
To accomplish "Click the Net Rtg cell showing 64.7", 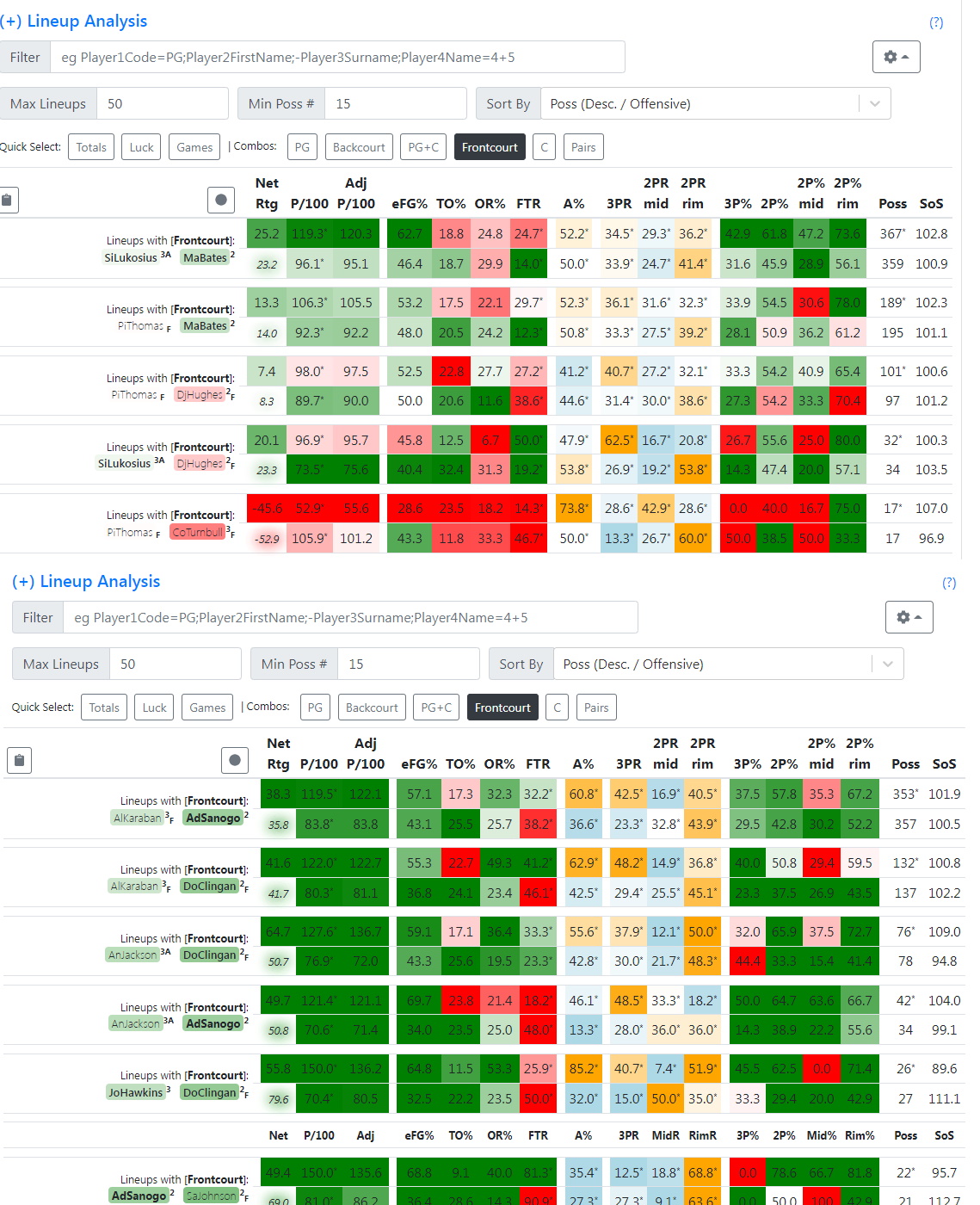I will pyautogui.click(x=278, y=931).
